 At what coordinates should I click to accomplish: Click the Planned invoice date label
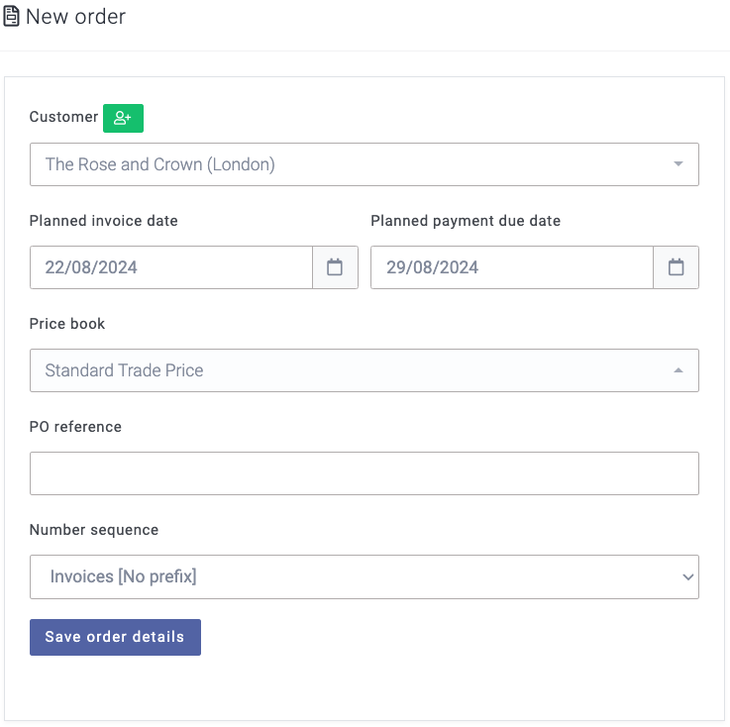tap(103, 221)
